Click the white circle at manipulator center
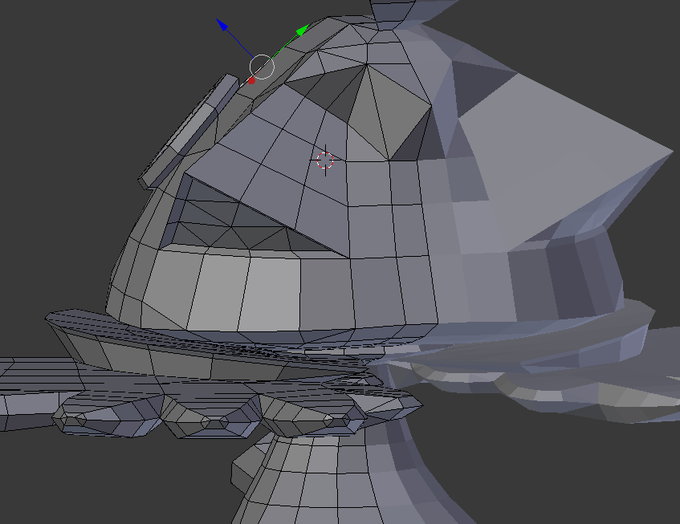 [x=262, y=67]
